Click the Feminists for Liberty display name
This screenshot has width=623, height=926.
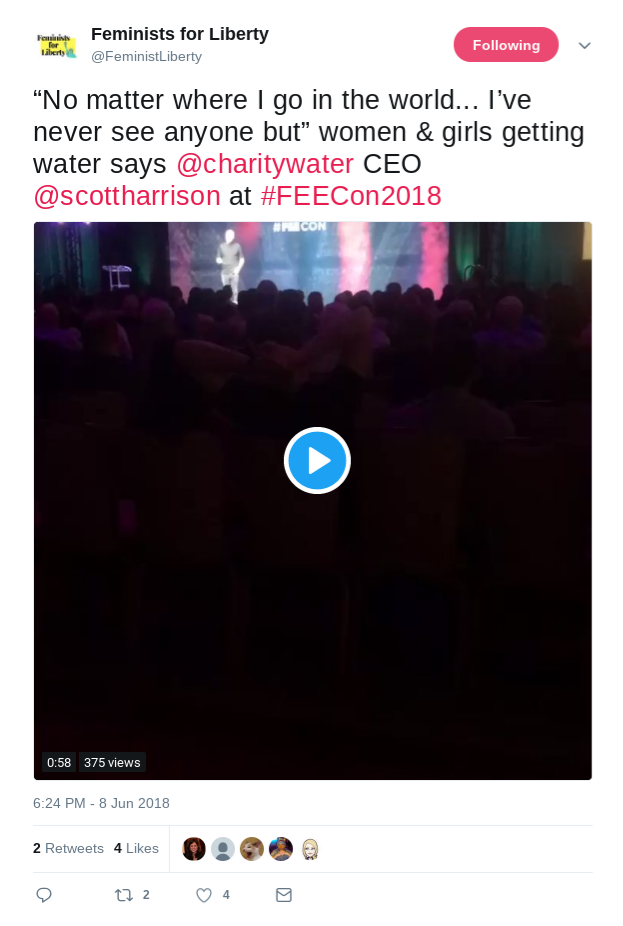[180, 34]
